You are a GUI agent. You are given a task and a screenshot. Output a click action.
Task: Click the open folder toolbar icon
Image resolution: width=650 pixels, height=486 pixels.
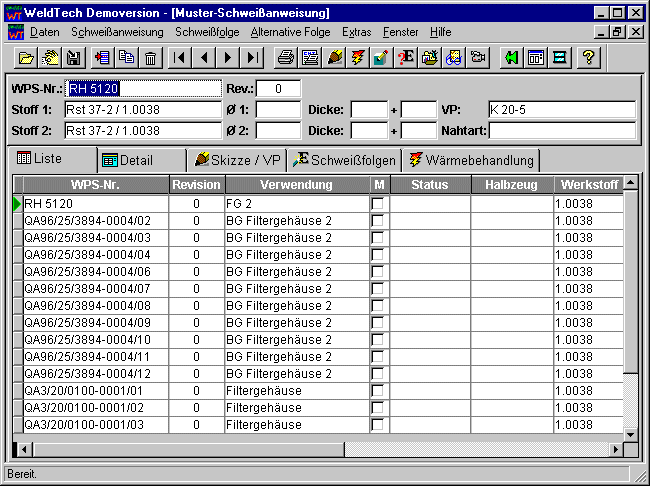click(x=27, y=57)
